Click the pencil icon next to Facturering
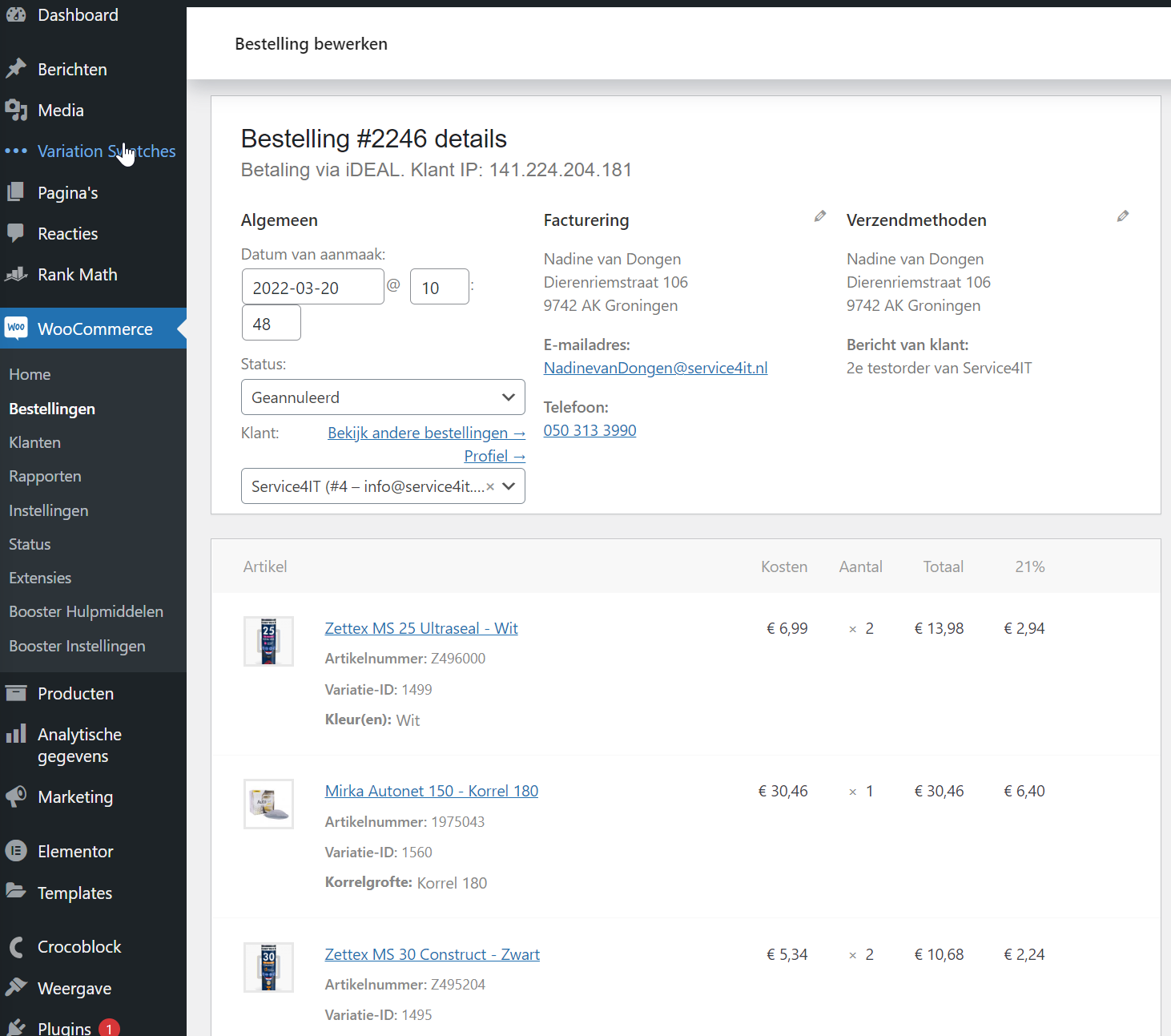This screenshot has height=1036, width=1171. pyautogui.click(x=819, y=216)
